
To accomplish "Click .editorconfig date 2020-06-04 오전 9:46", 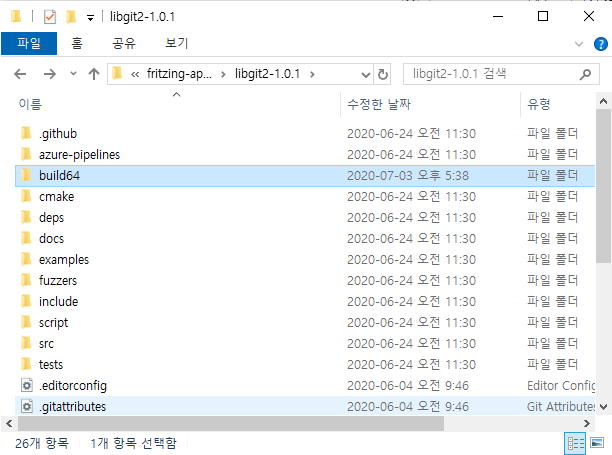I will point(408,386).
